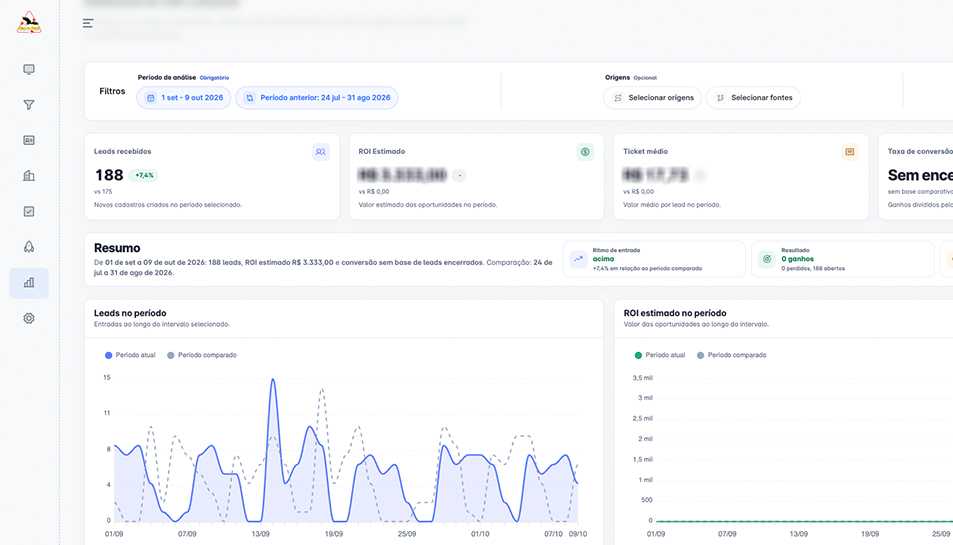This screenshot has height=545, width=953.
Task: Toggle the hamburger menu icon
Action: click(x=88, y=23)
